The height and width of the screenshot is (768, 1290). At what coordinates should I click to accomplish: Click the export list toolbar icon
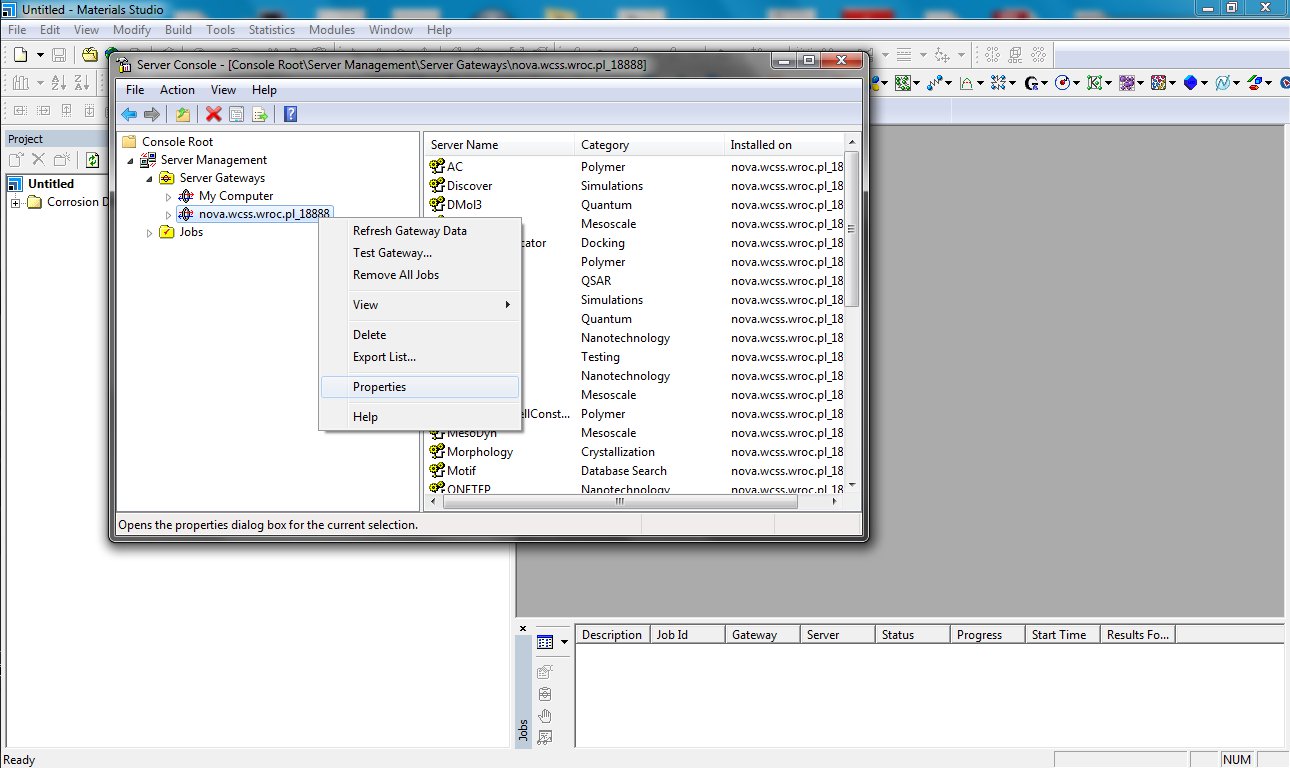pos(260,114)
